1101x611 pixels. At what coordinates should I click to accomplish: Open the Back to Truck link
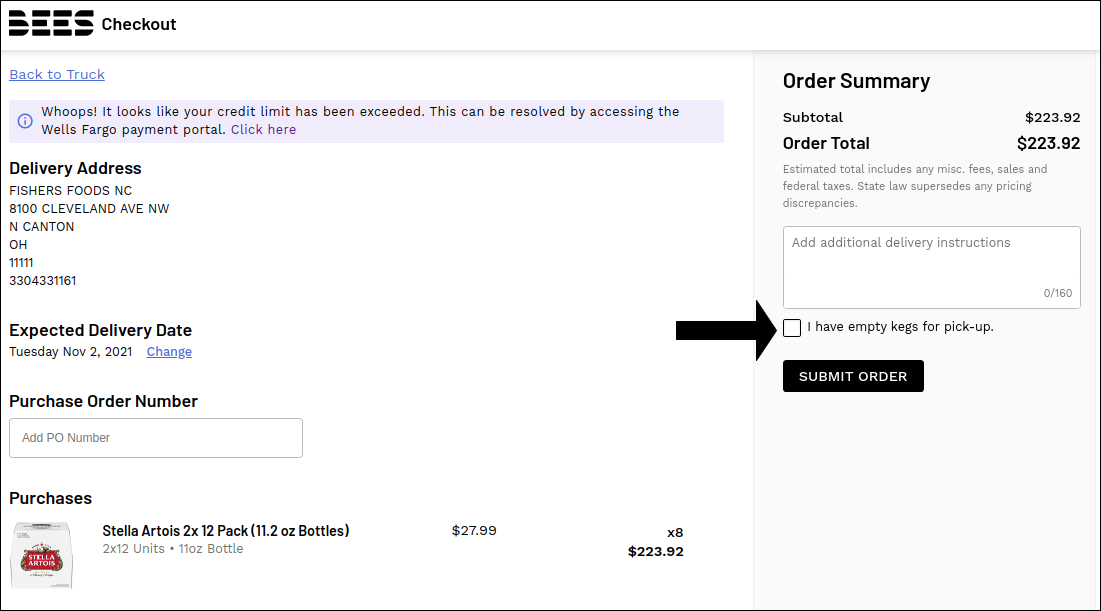(x=57, y=74)
